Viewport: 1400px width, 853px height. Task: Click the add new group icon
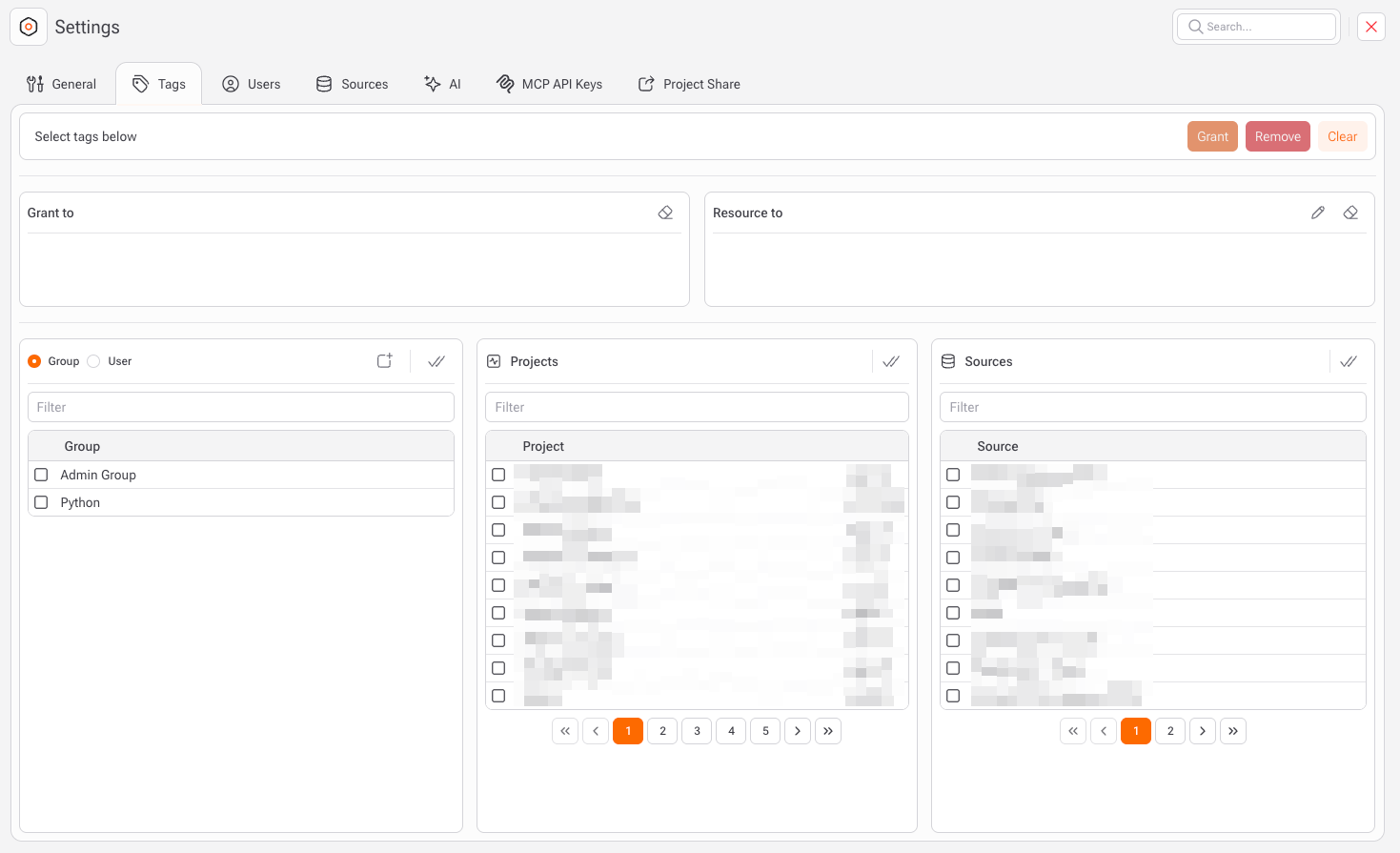click(x=385, y=361)
